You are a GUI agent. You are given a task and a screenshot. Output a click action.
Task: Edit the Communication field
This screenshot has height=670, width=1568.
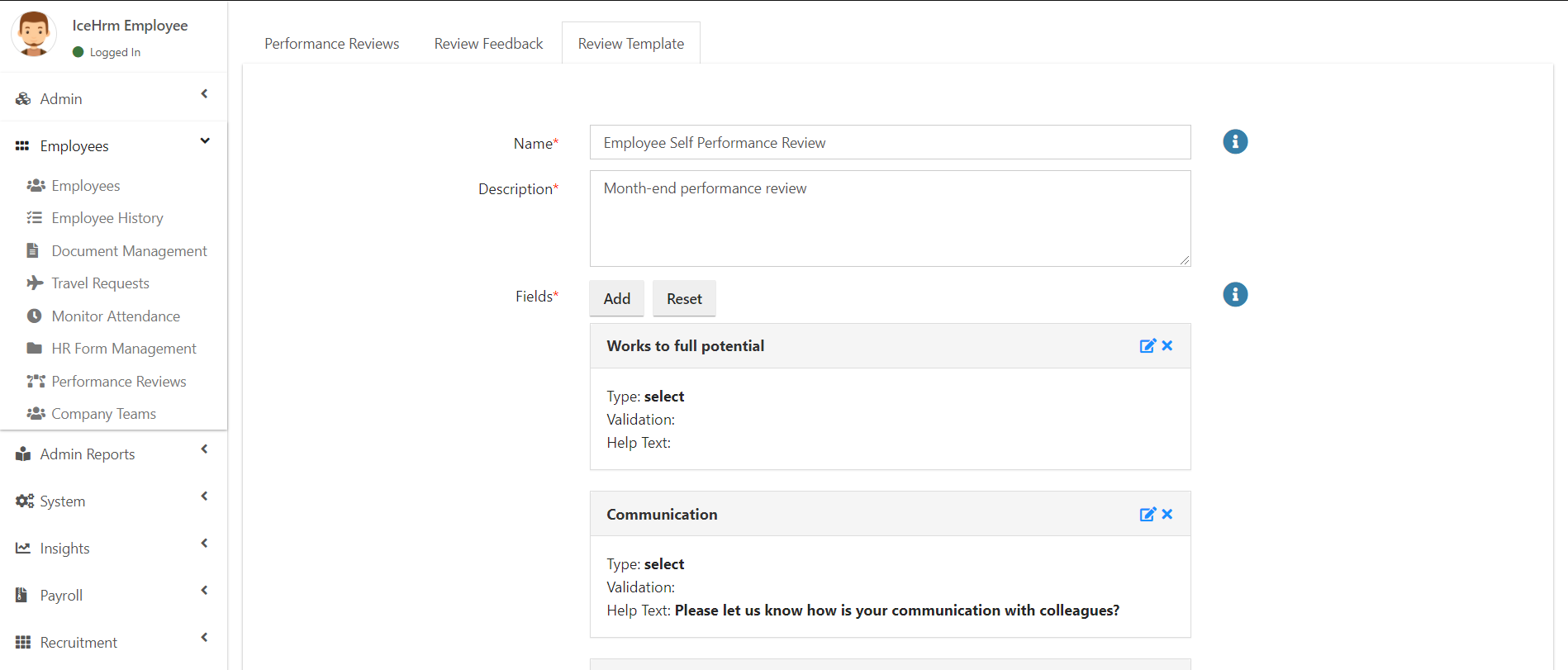click(x=1147, y=514)
